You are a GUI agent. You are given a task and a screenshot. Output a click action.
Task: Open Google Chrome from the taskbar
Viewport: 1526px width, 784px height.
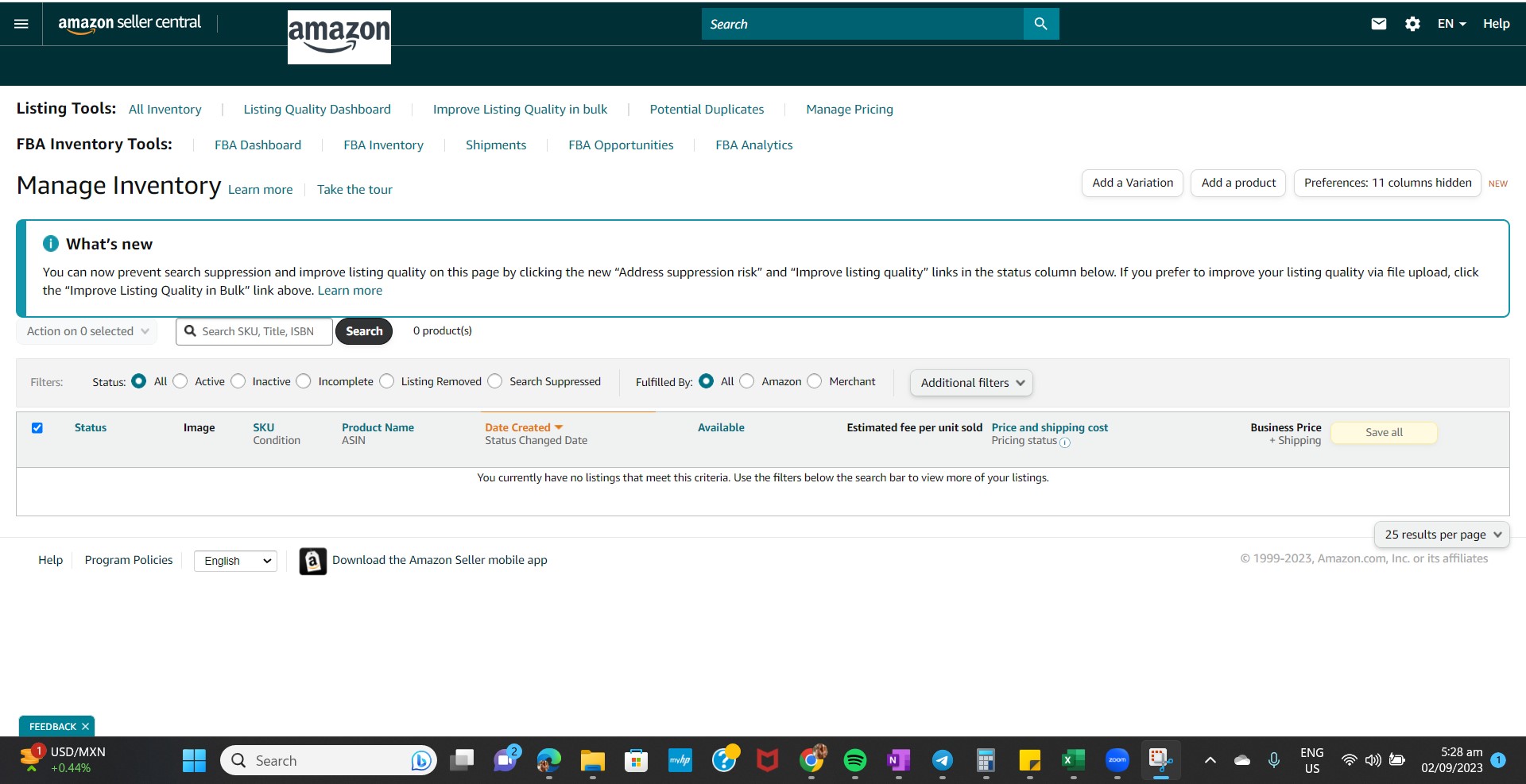click(811, 761)
